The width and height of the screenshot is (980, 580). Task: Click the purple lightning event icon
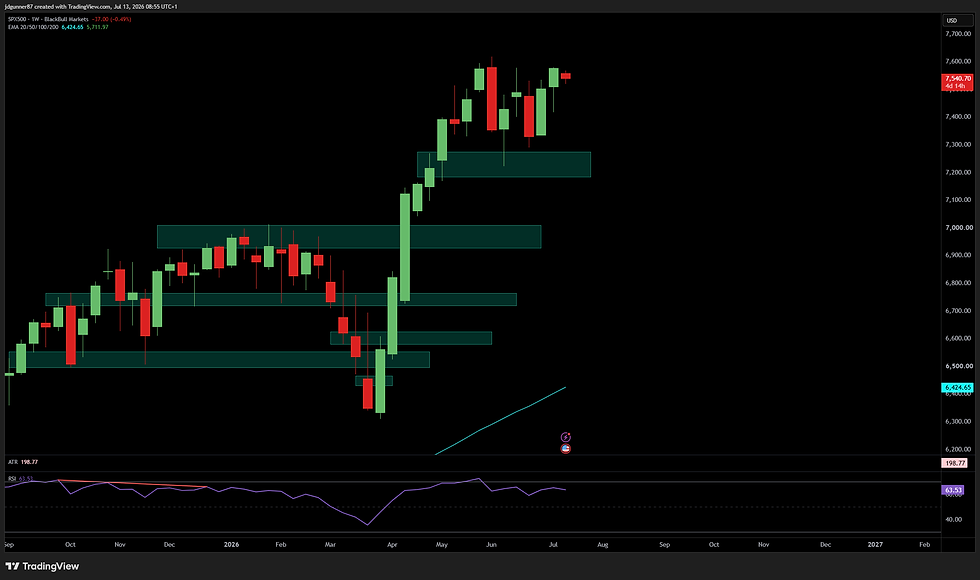566,437
